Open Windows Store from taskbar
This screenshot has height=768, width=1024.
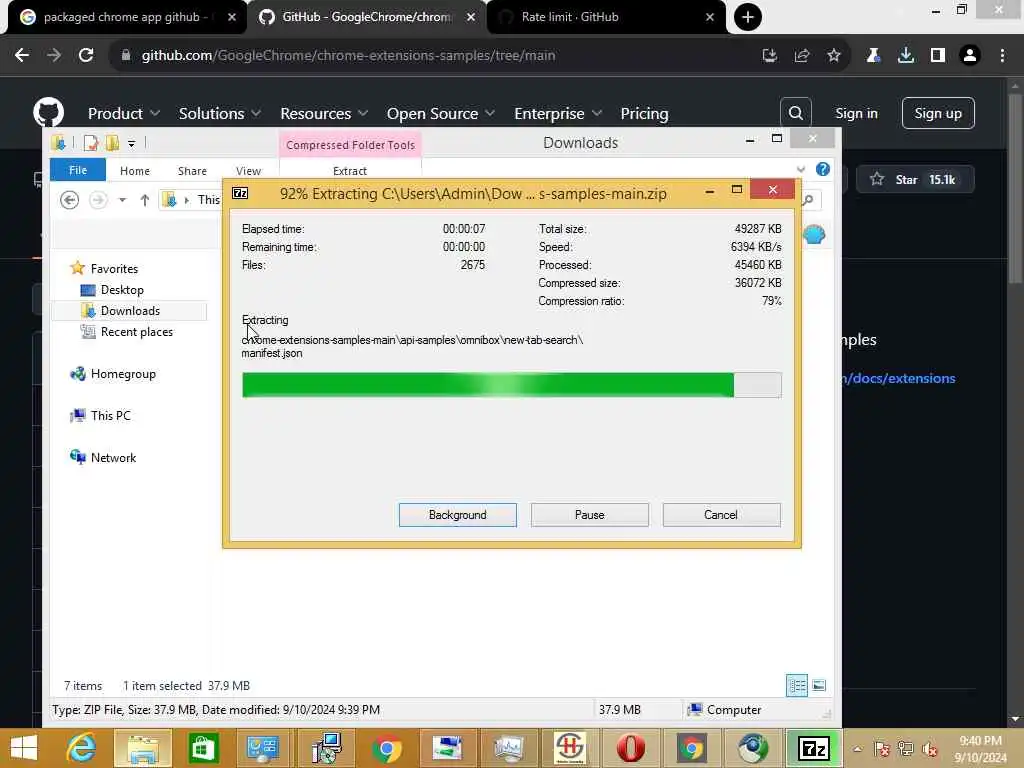coord(204,748)
